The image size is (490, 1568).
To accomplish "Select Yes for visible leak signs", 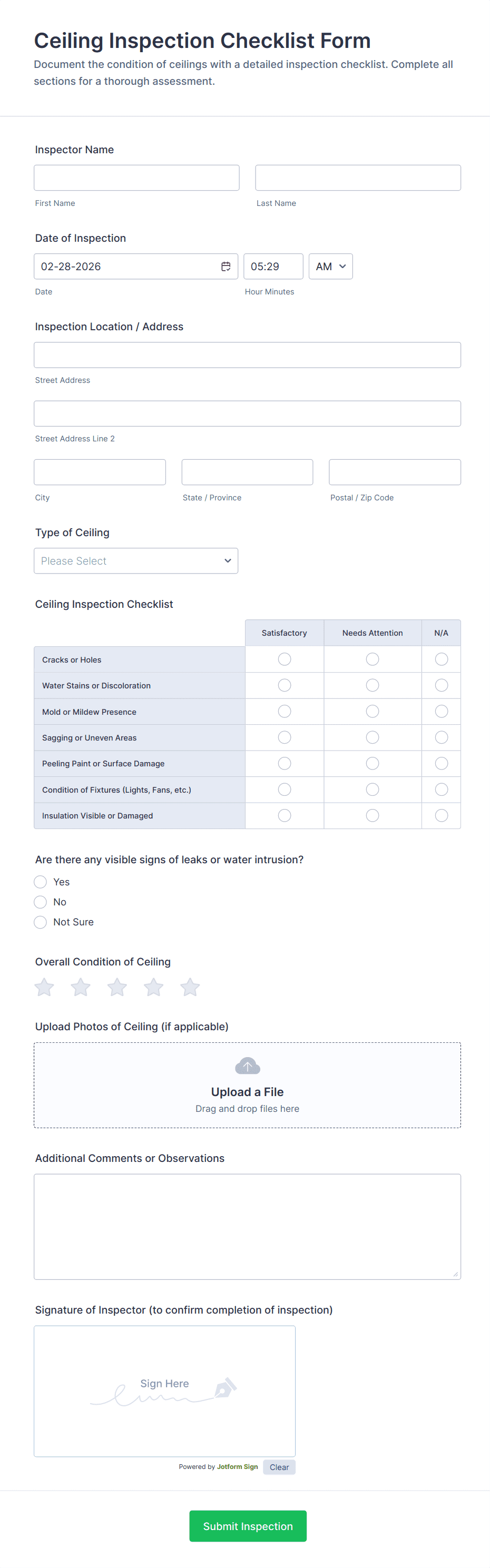I will point(40,882).
